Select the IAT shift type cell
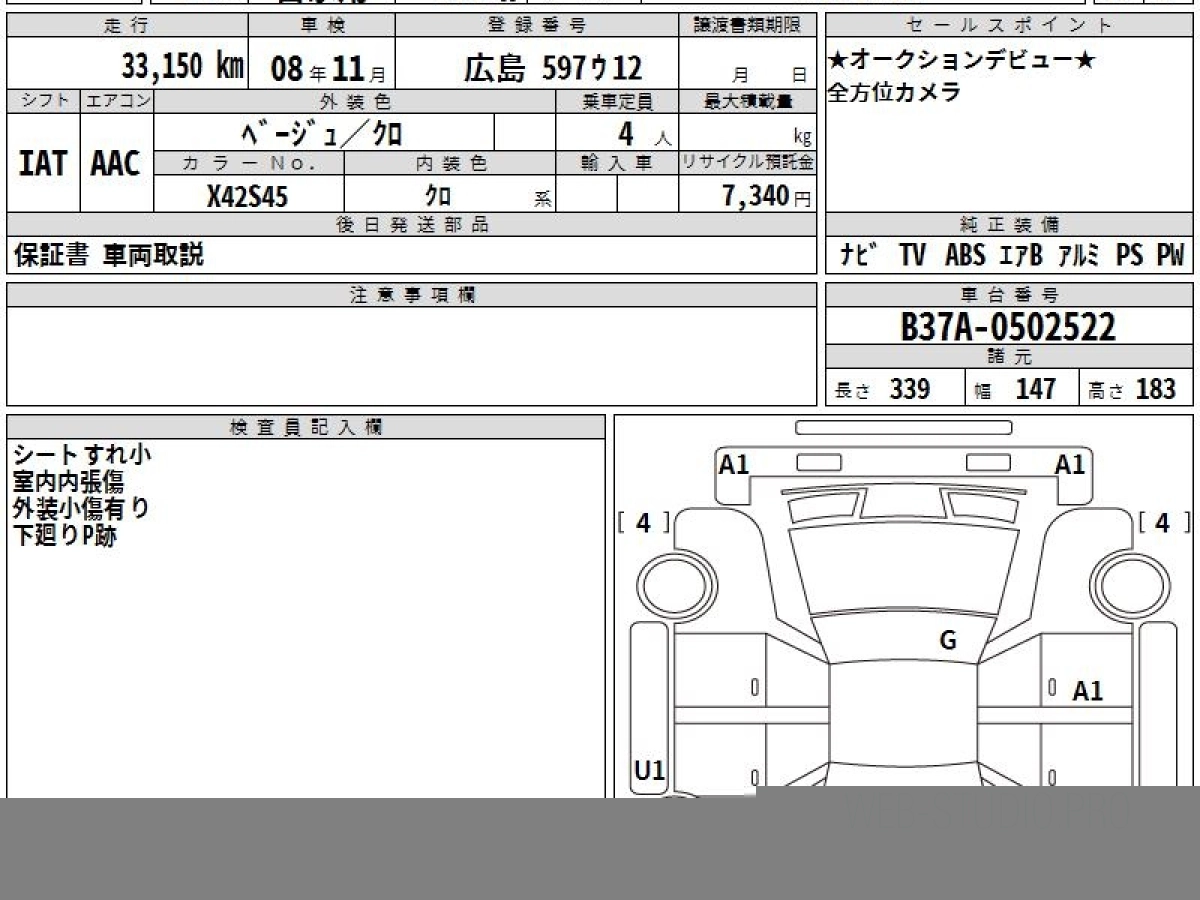This screenshot has width=1200, height=900. click(43, 163)
